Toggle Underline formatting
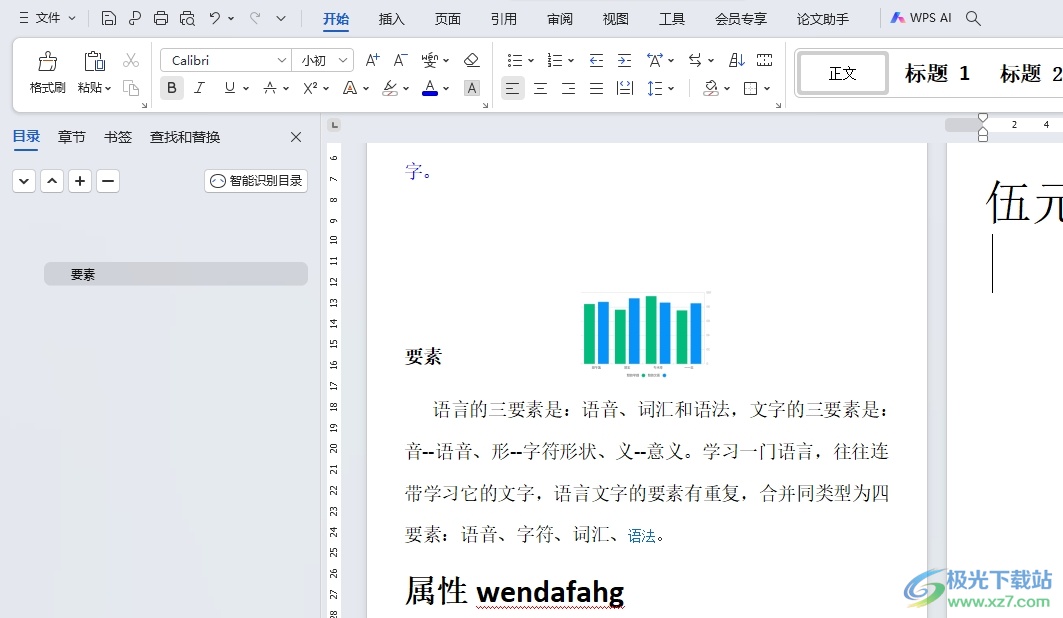The width and height of the screenshot is (1063, 618). point(230,88)
